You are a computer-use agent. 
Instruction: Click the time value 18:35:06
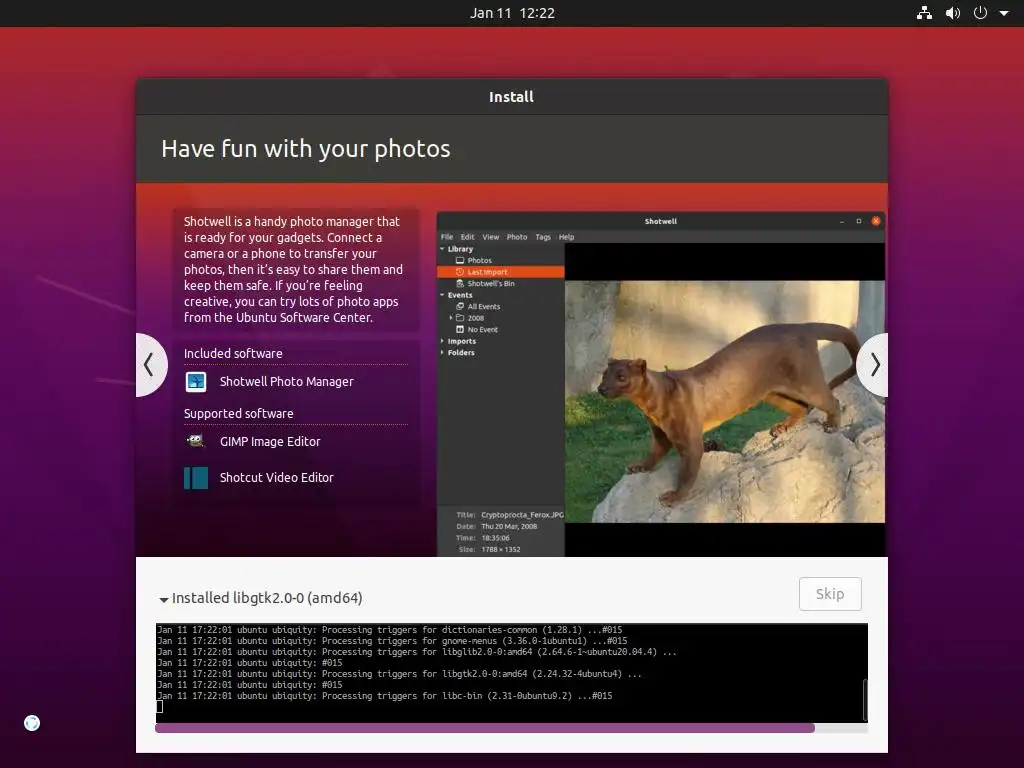point(495,538)
